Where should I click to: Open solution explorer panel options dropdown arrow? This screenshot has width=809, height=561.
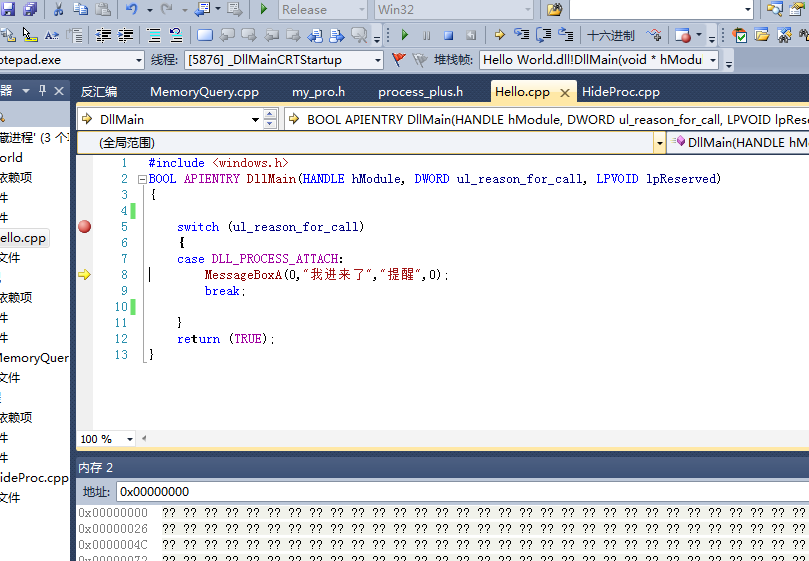26,91
